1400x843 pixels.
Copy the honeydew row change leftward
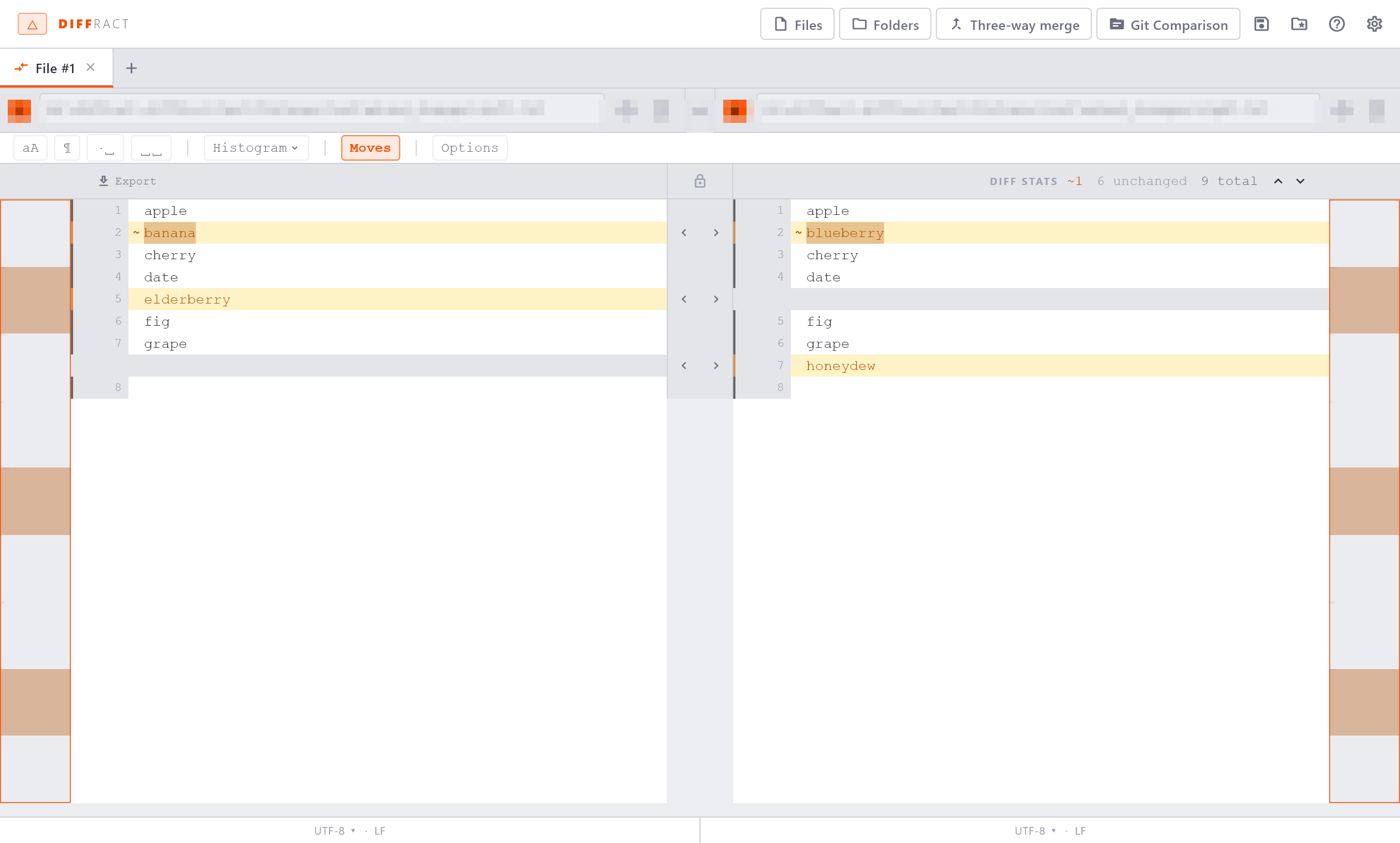[684, 366]
